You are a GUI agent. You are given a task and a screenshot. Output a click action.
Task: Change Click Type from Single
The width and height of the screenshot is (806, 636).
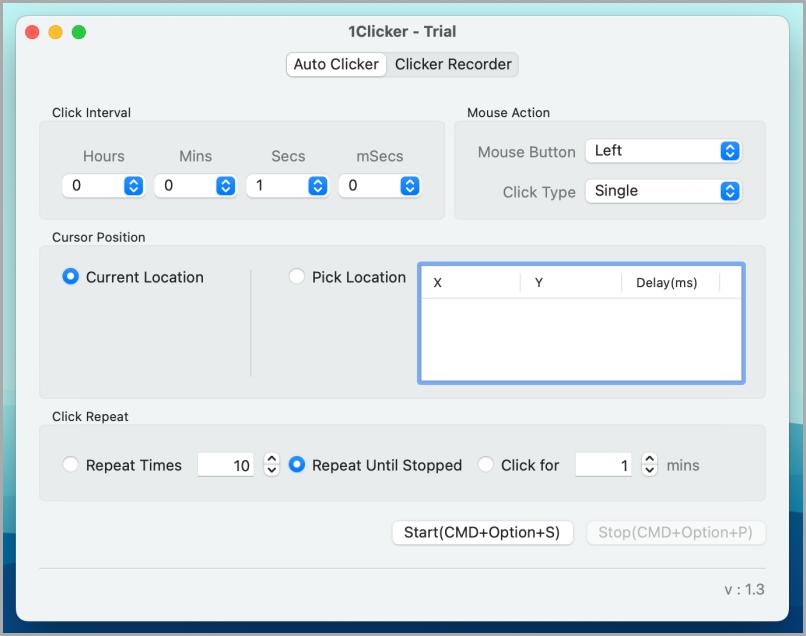point(663,190)
